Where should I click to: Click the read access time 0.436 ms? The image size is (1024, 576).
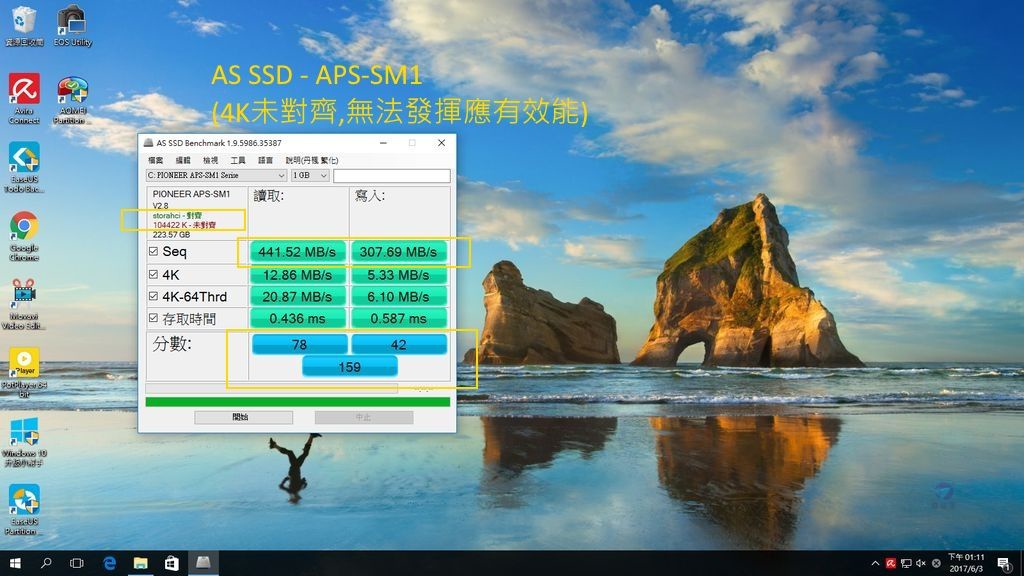297,318
